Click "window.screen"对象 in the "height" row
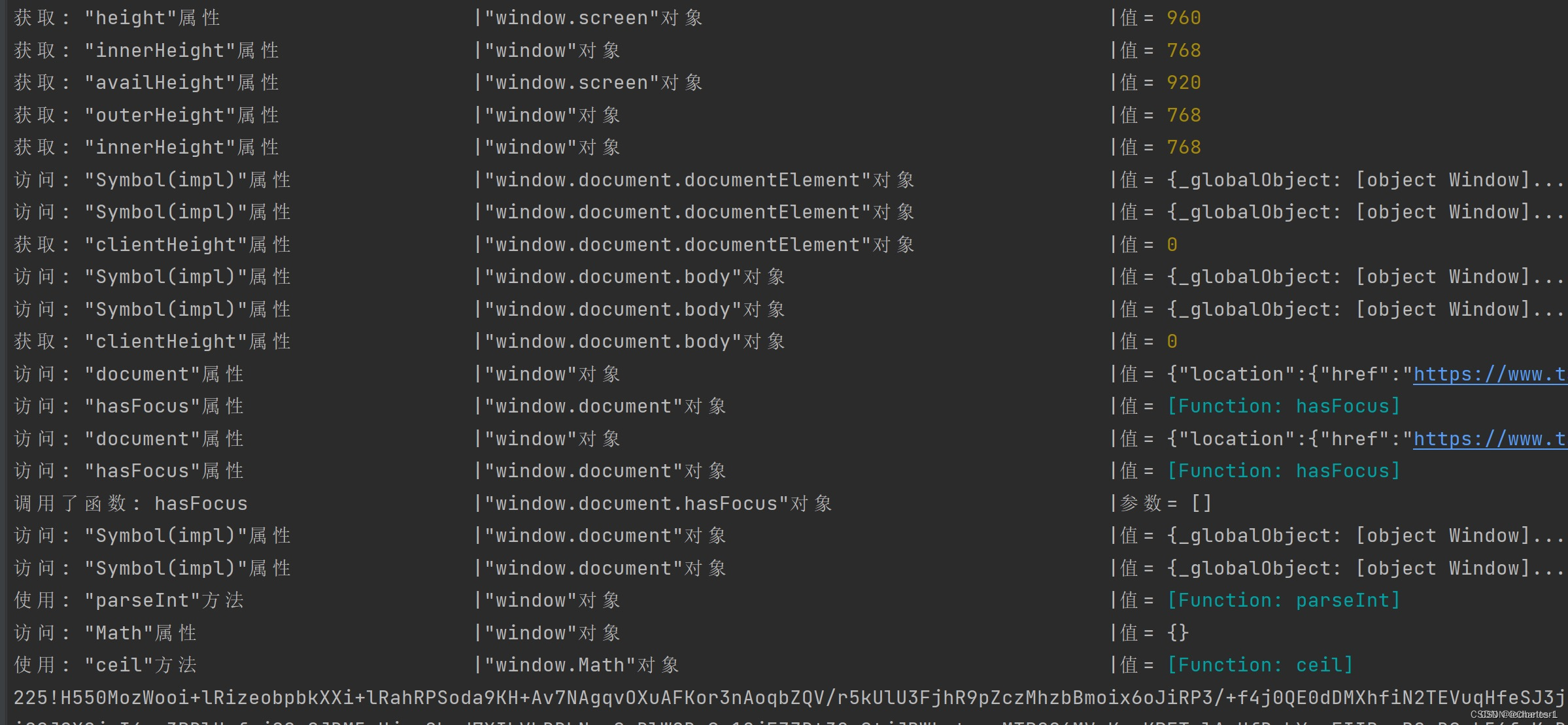The image size is (1568, 725). tap(594, 18)
